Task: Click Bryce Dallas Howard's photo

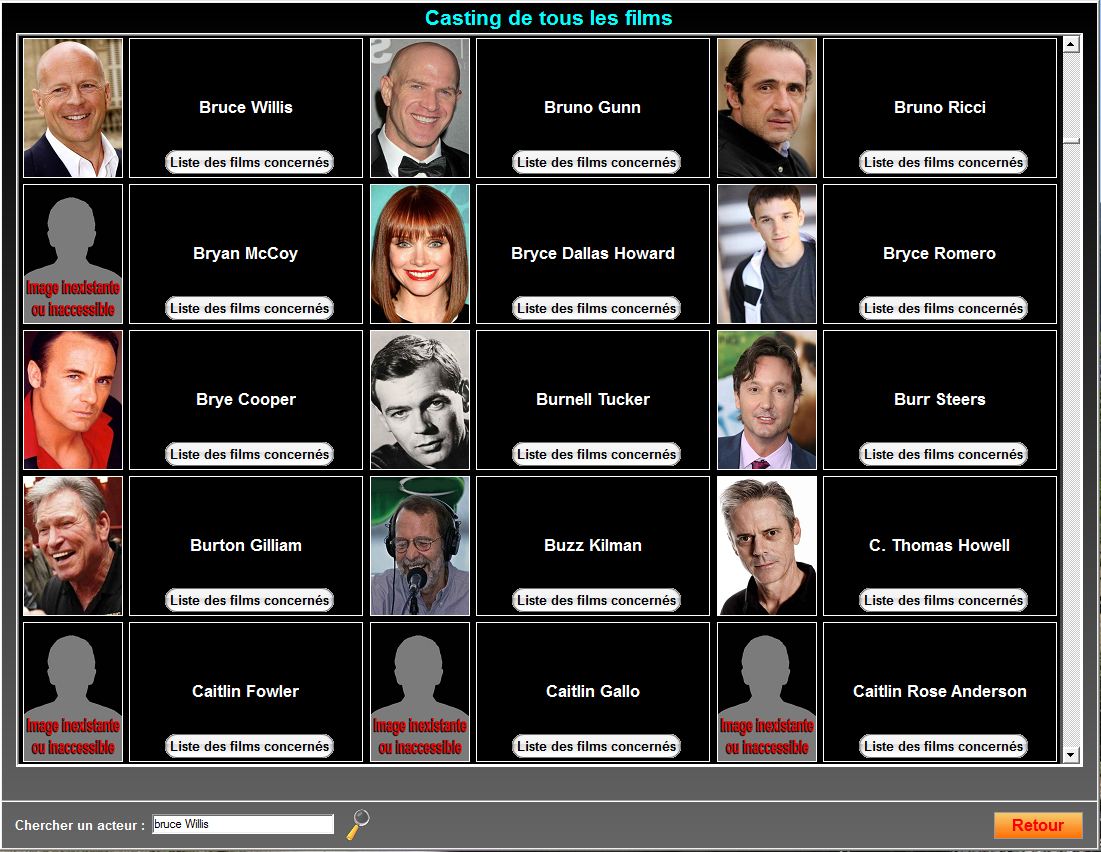Action: tap(420, 254)
